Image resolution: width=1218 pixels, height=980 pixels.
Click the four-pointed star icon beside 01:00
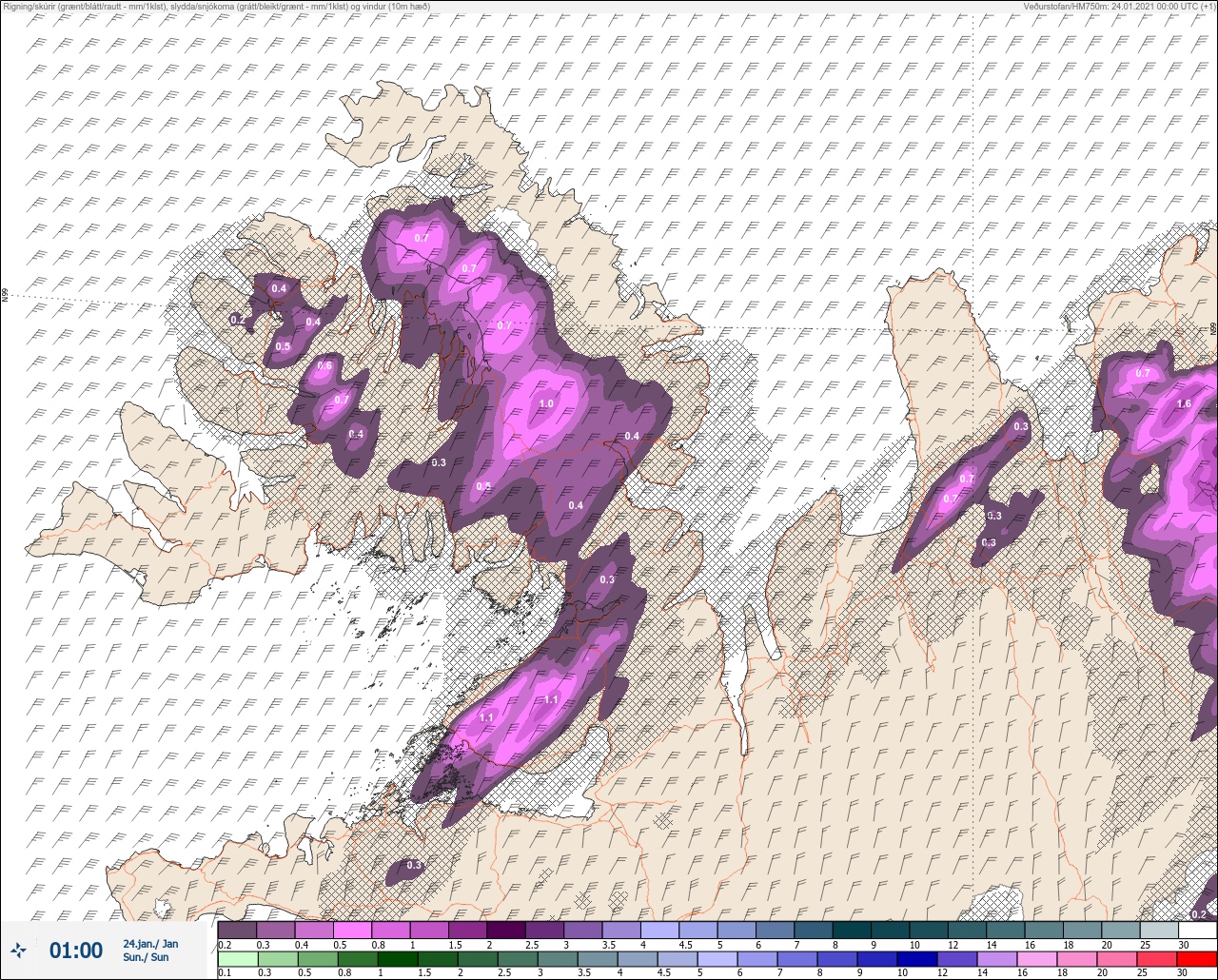tap(18, 950)
